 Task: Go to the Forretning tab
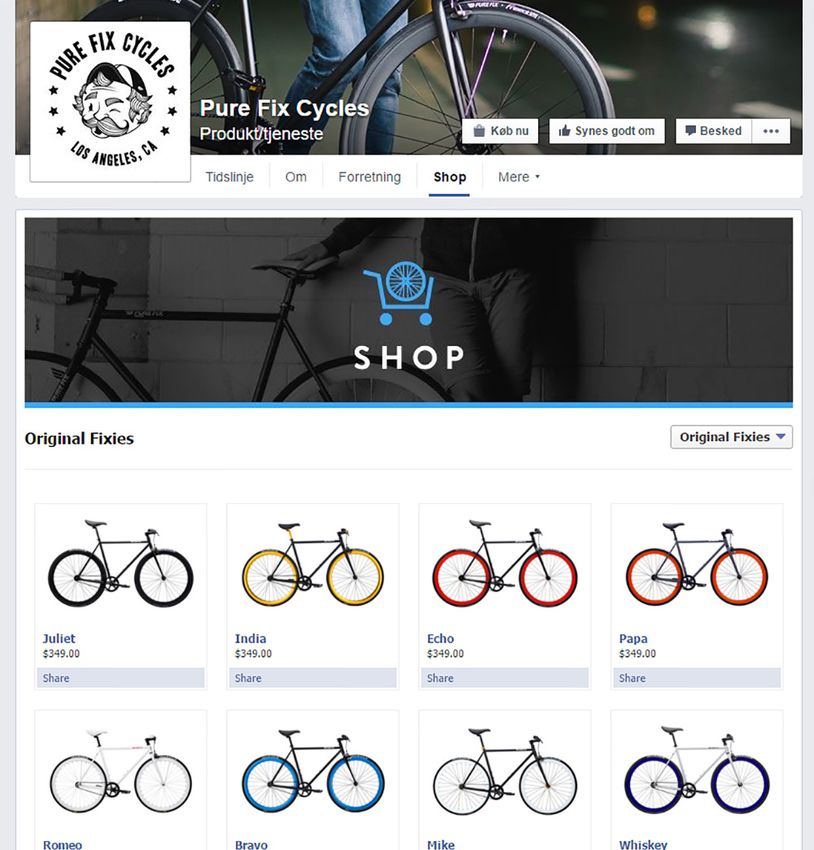coord(370,177)
